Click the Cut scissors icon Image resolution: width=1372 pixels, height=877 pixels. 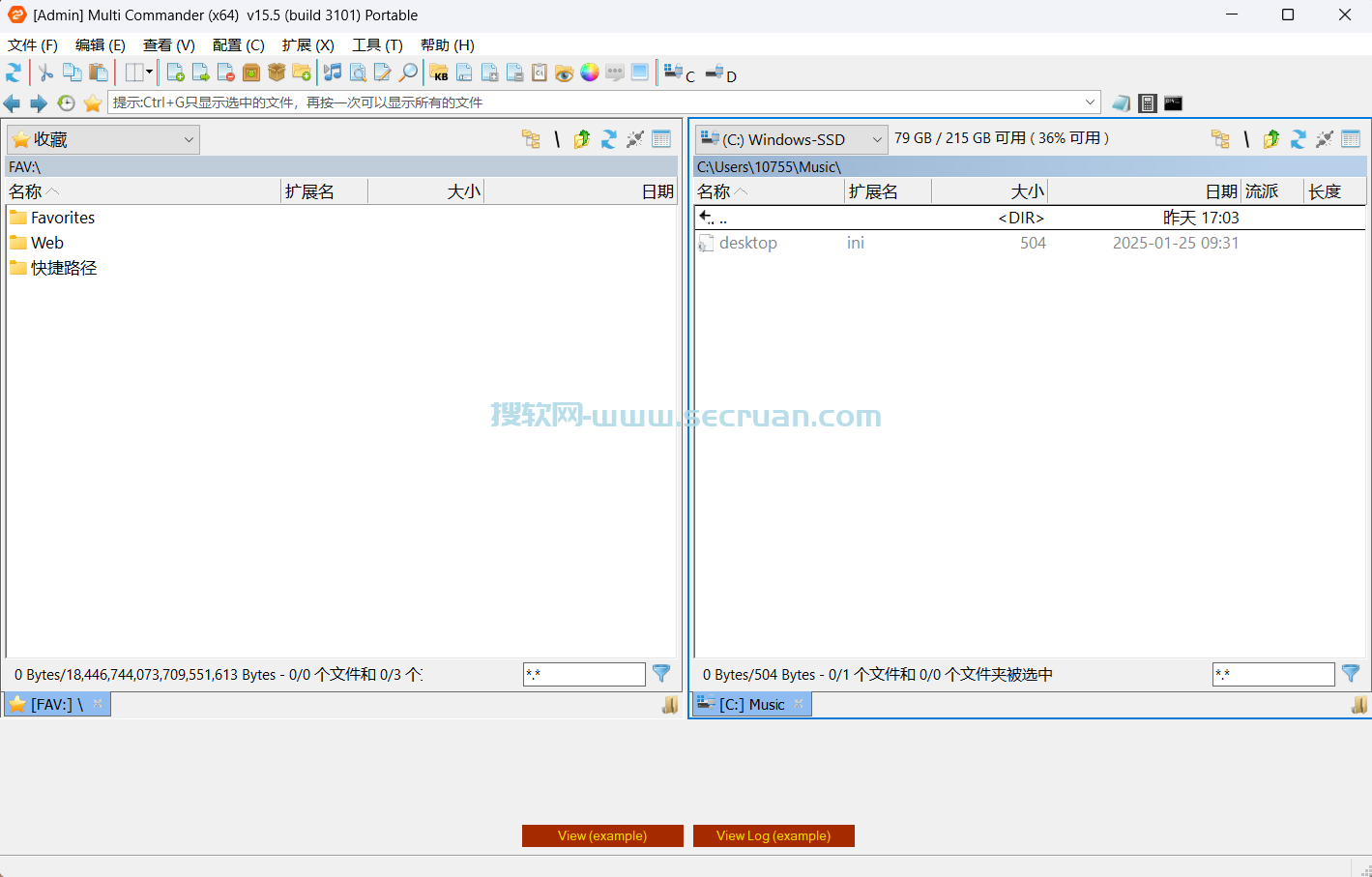click(45, 73)
